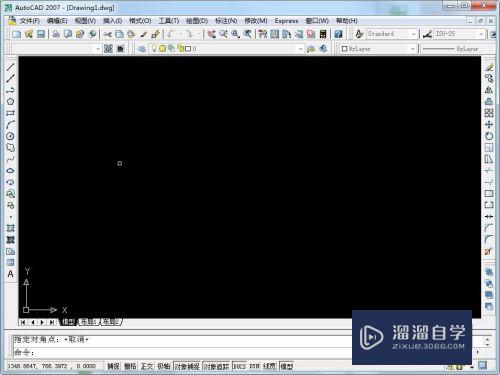Select the Rectangle tool

[10, 113]
